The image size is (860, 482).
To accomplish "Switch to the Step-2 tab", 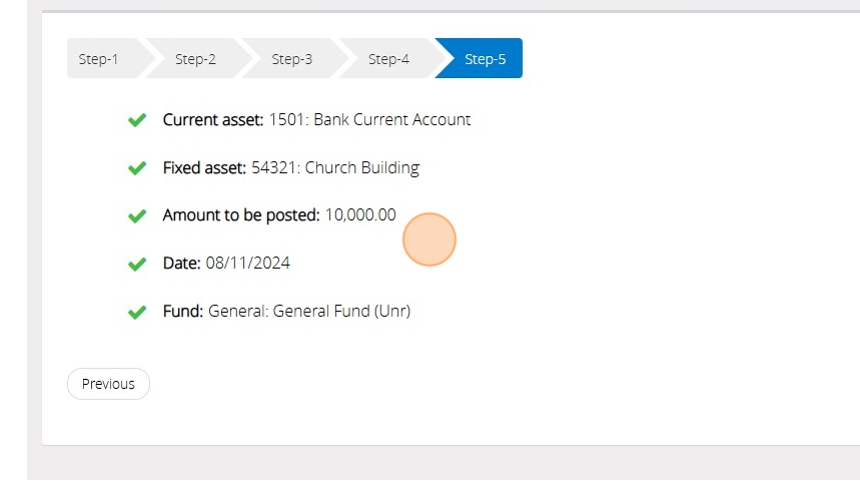I will point(195,59).
